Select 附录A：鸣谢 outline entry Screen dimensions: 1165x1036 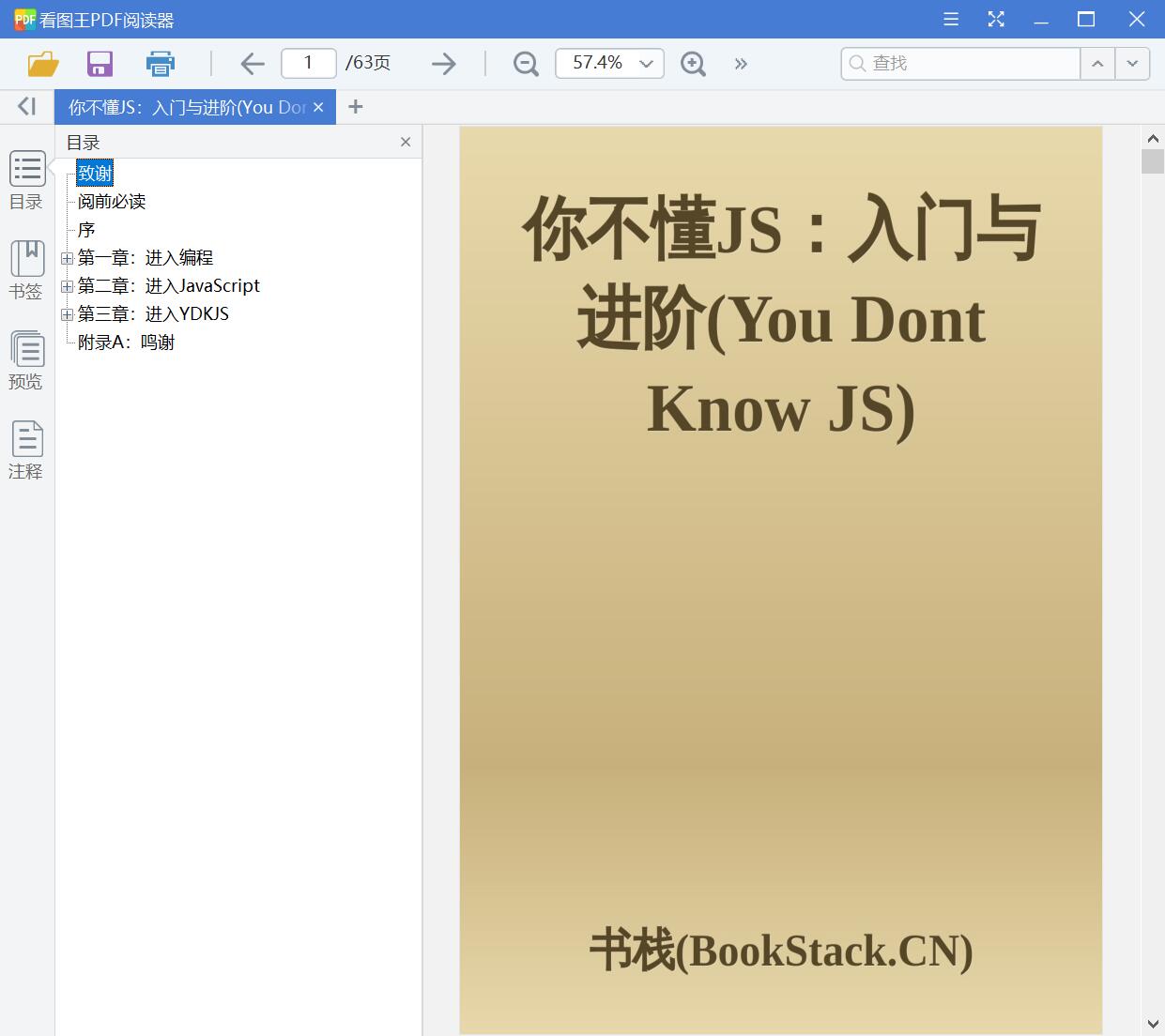127,342
